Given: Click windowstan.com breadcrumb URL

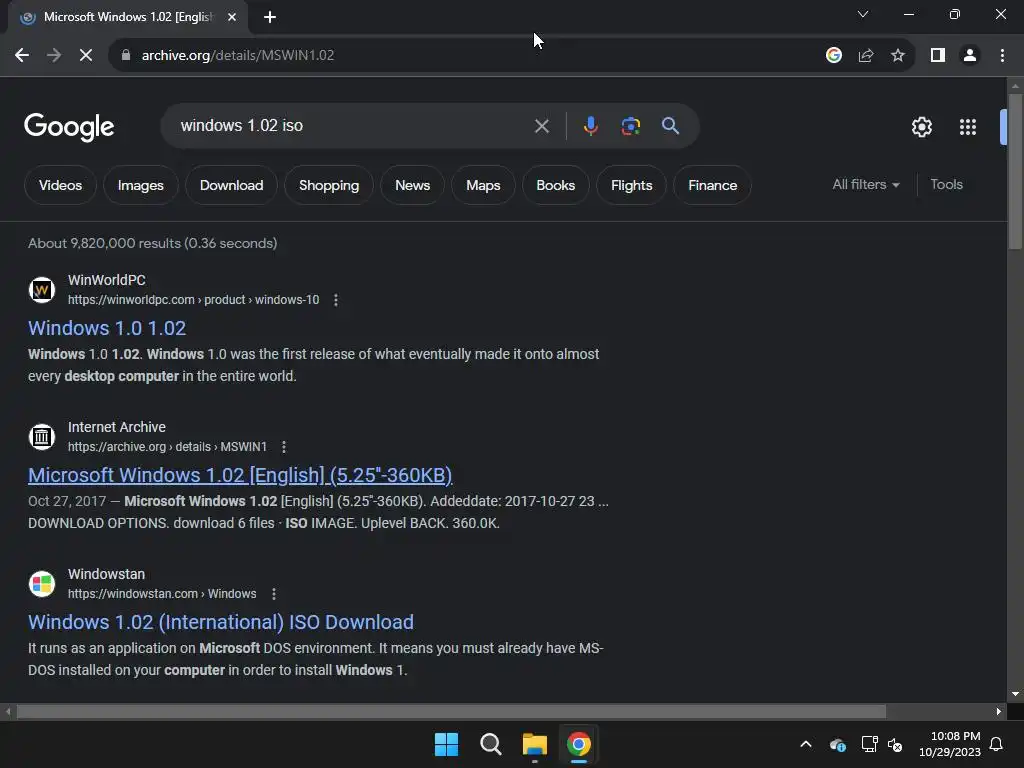Looking at the screenshot, I should click(x=162, y=594).
